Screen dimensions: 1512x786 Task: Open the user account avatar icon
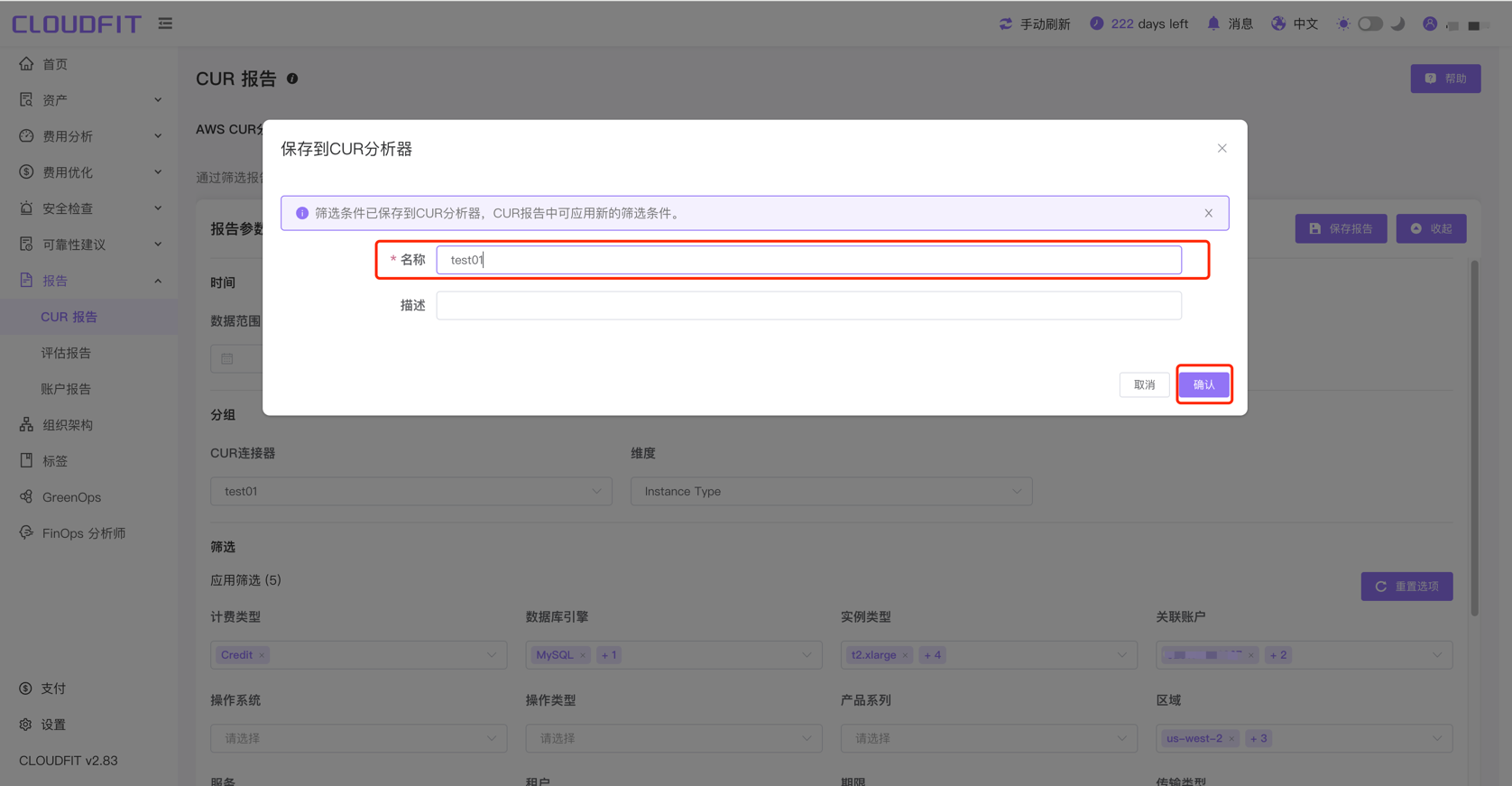pos(1430,23)
